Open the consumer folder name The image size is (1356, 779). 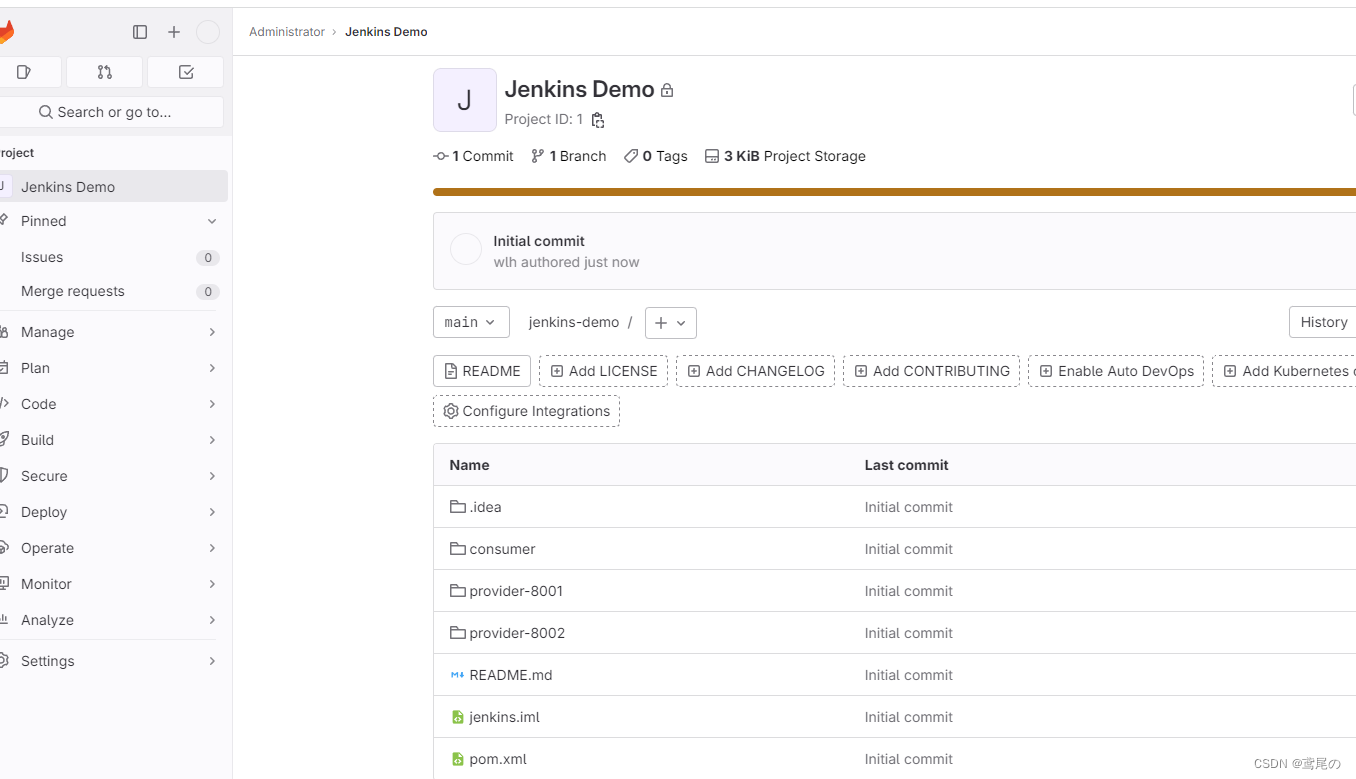coord(502,549)
